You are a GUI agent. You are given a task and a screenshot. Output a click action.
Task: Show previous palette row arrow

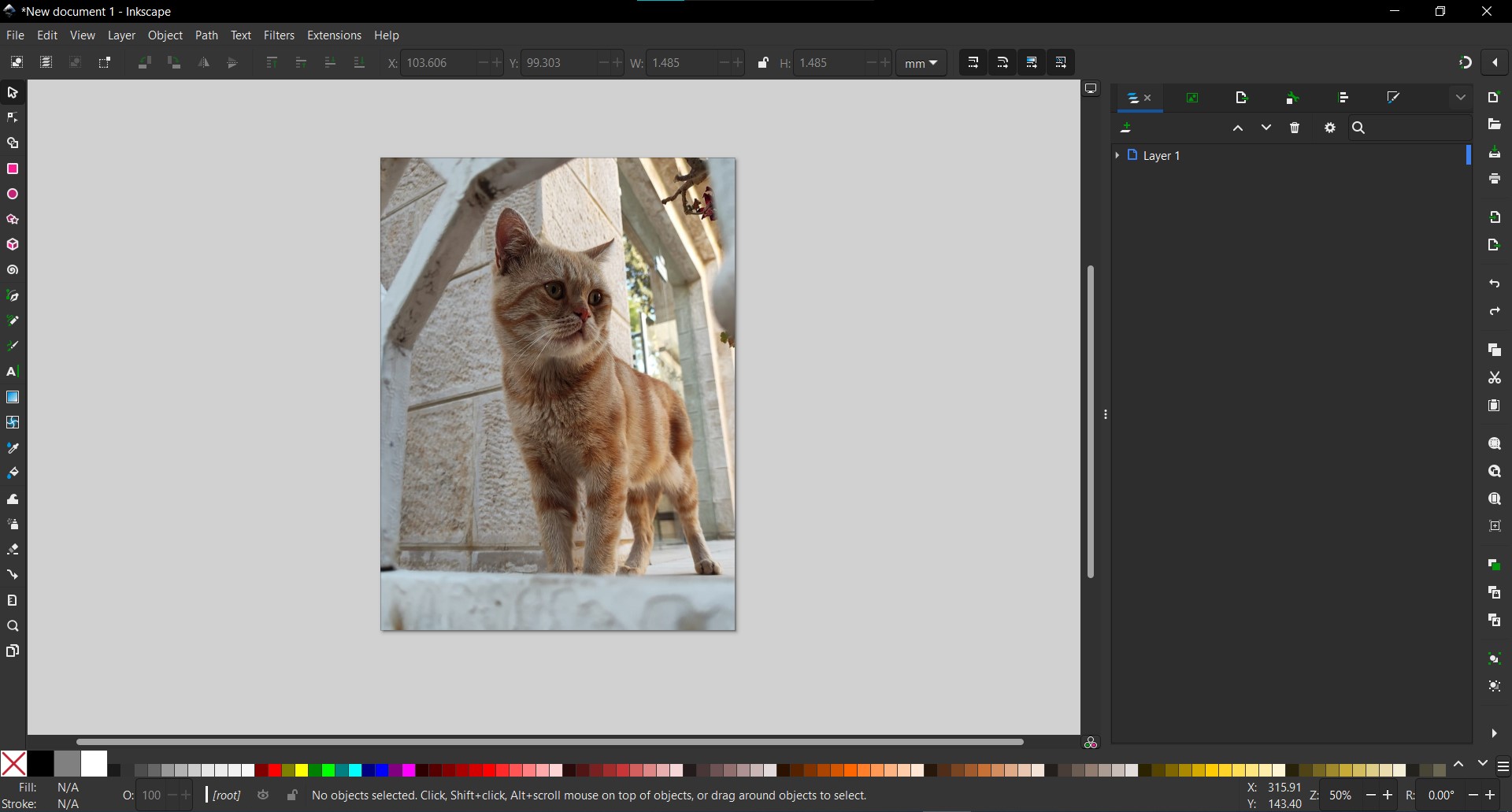pyautogui.click(x=1459, y=764)
